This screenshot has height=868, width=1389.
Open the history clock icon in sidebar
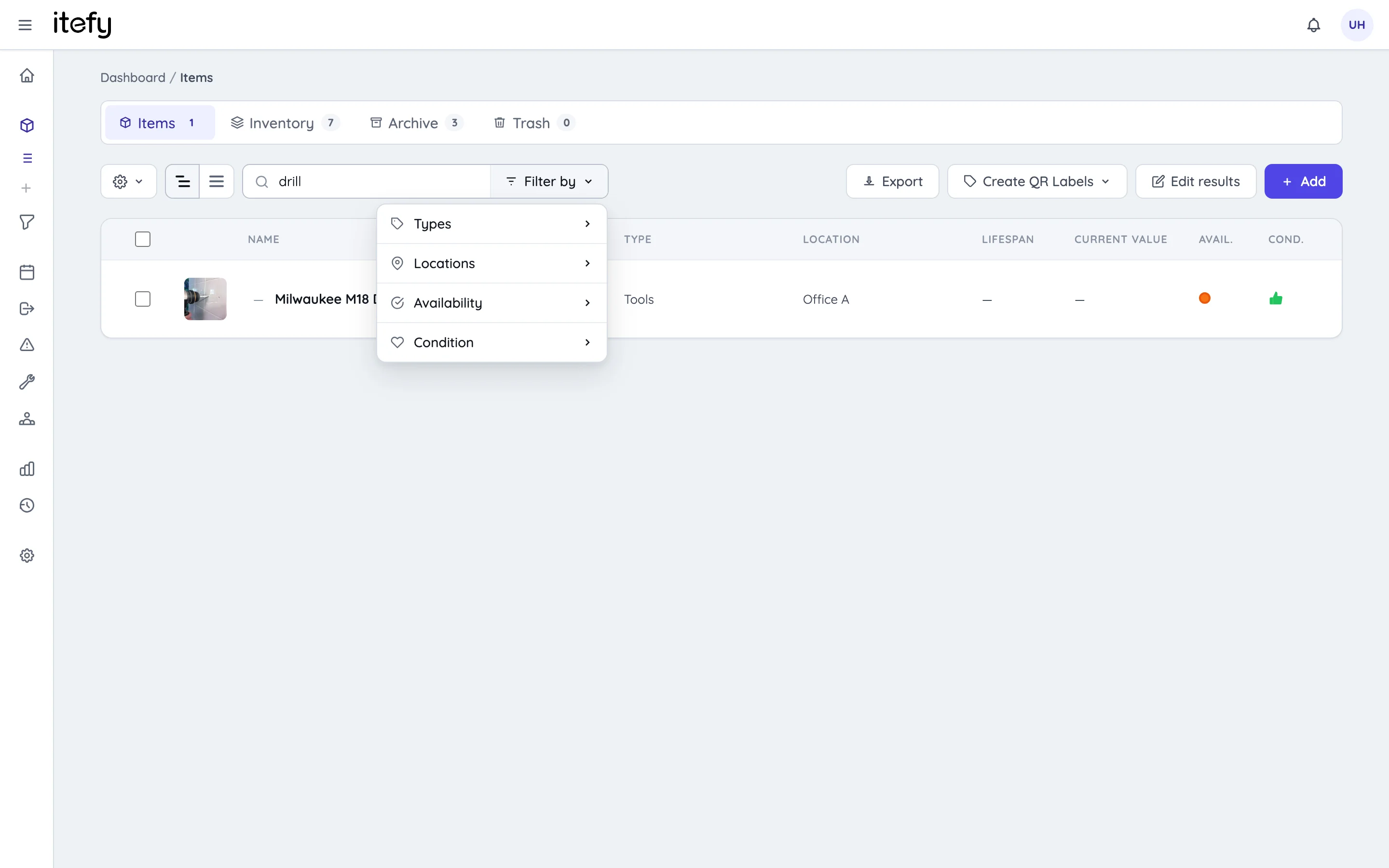point(27,505)
